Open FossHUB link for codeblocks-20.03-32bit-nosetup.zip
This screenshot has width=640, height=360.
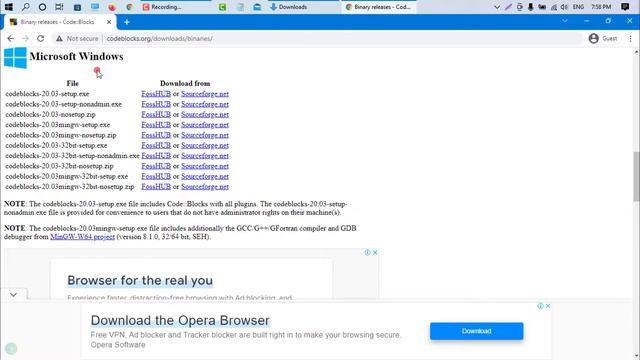coord(156,166)
